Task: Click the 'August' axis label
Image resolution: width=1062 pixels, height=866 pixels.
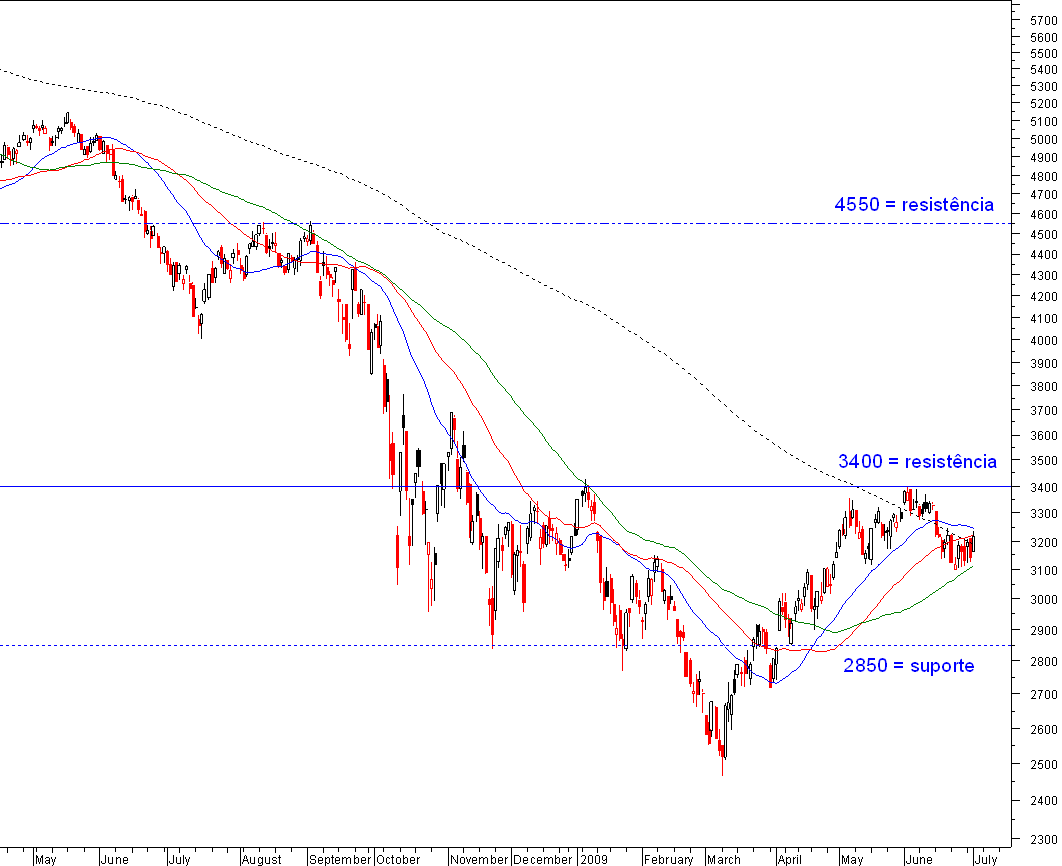Action: (261, 859)
